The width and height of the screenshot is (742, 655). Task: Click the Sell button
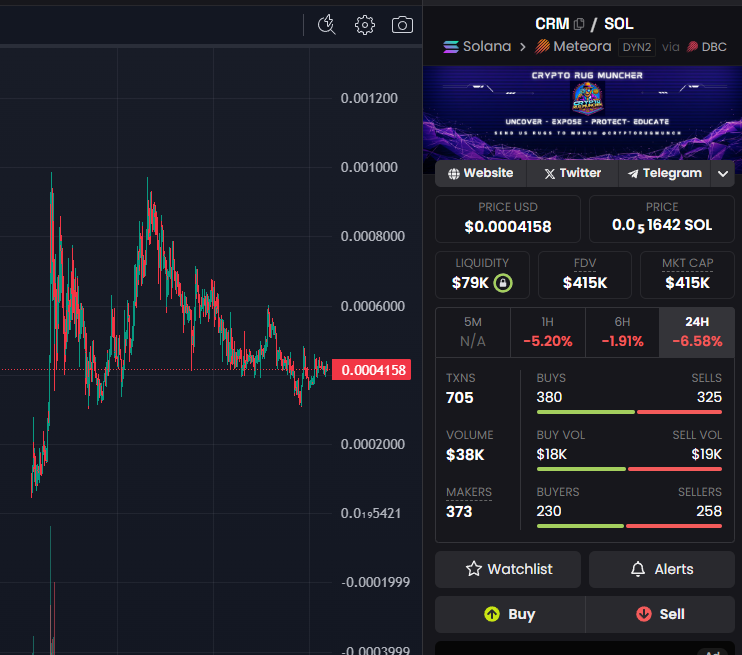(660, 614)
